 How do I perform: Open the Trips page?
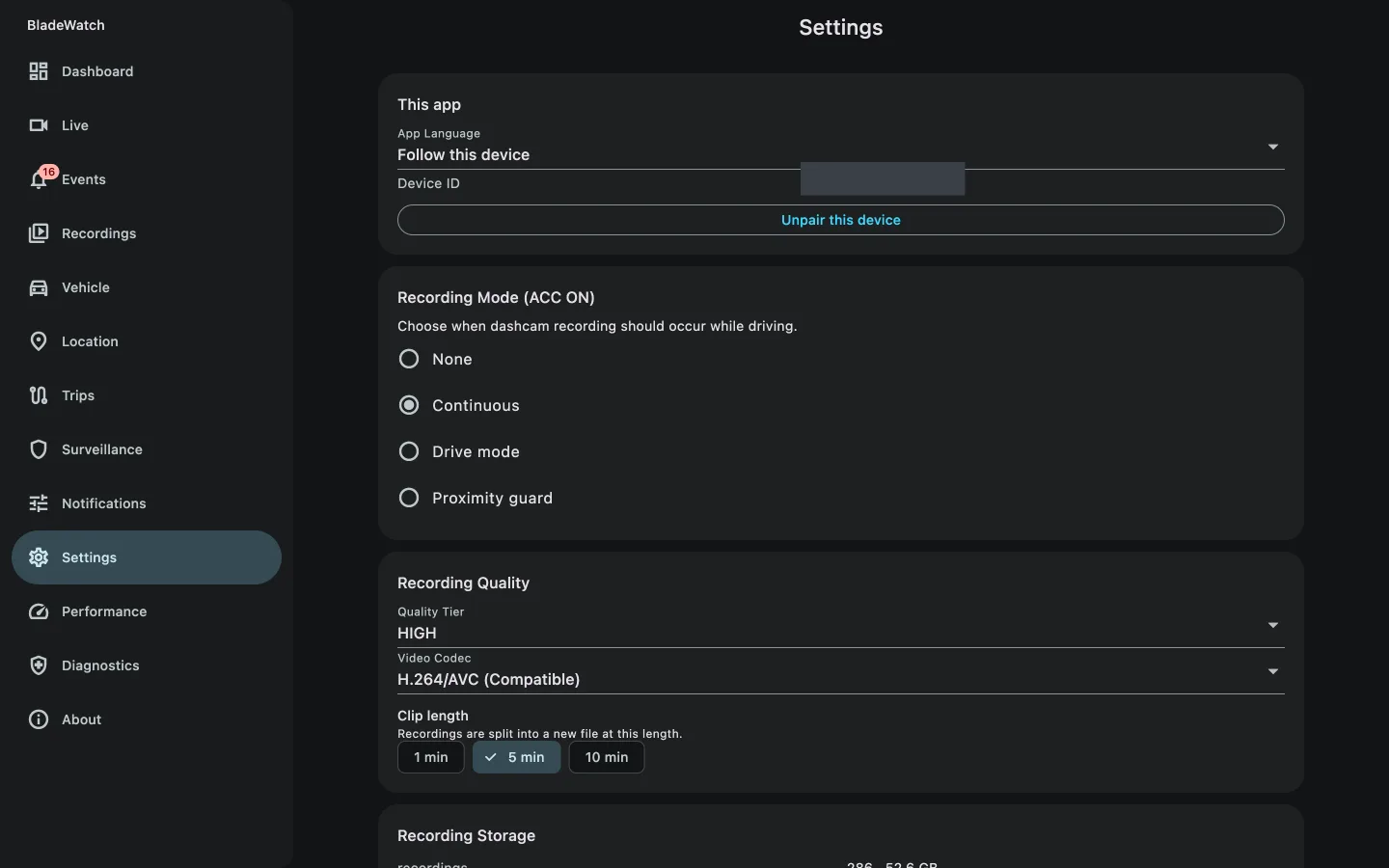(147, 395)
